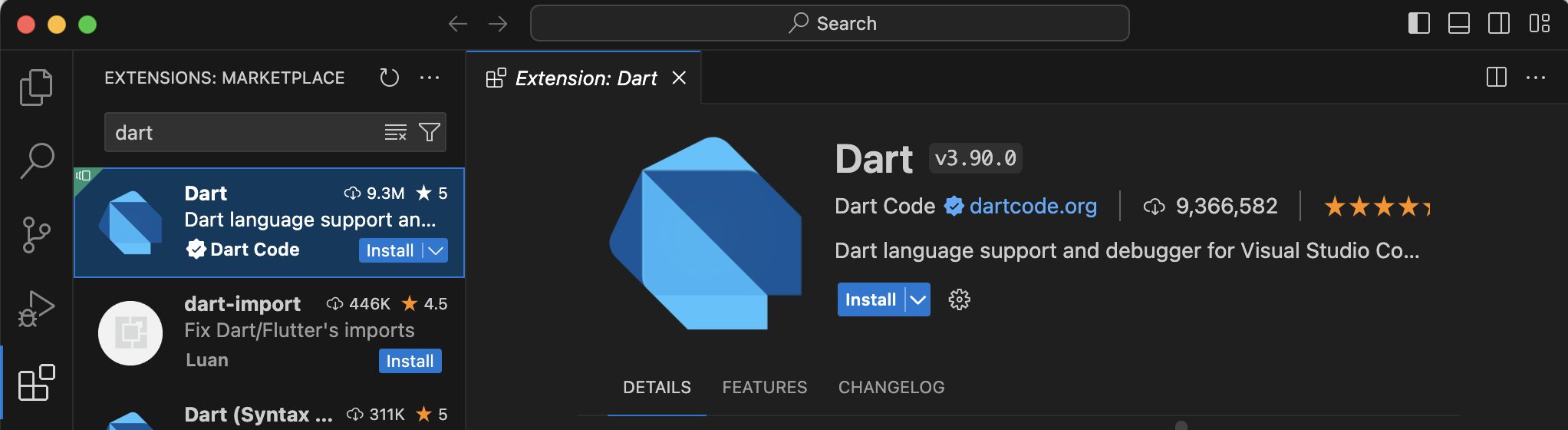1568x430 pixels.
Task: Go forward with the right arrow
Action: tap(498, 24)
